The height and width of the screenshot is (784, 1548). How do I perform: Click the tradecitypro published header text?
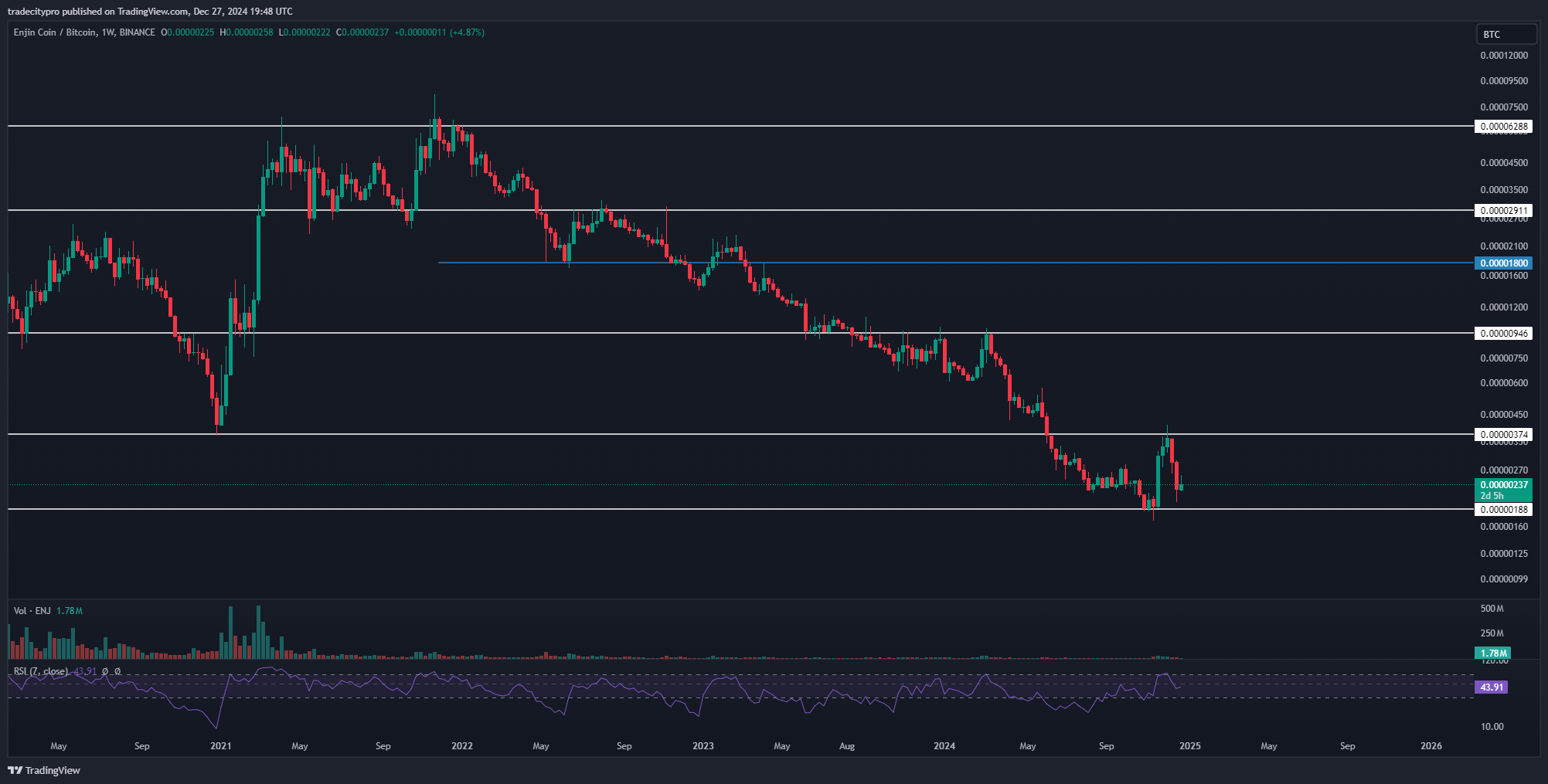click(150, 11)
